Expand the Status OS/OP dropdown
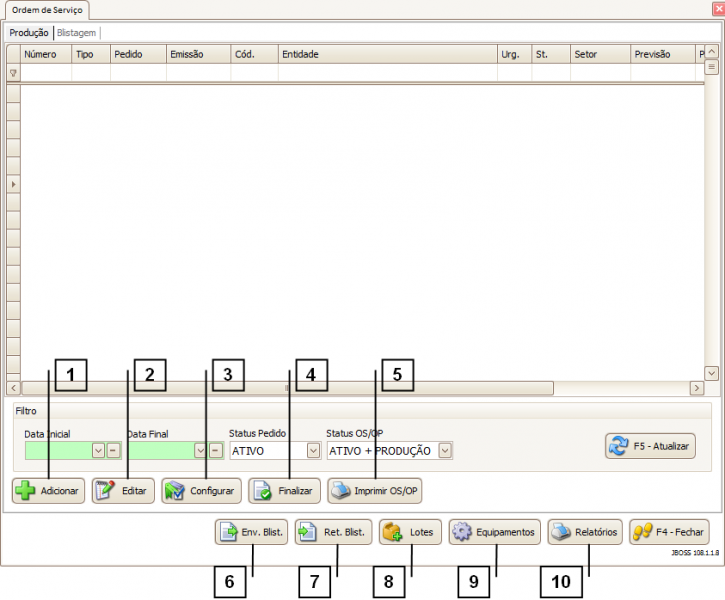The width and height of the screenshot is (725, 600). click(445, 451)
